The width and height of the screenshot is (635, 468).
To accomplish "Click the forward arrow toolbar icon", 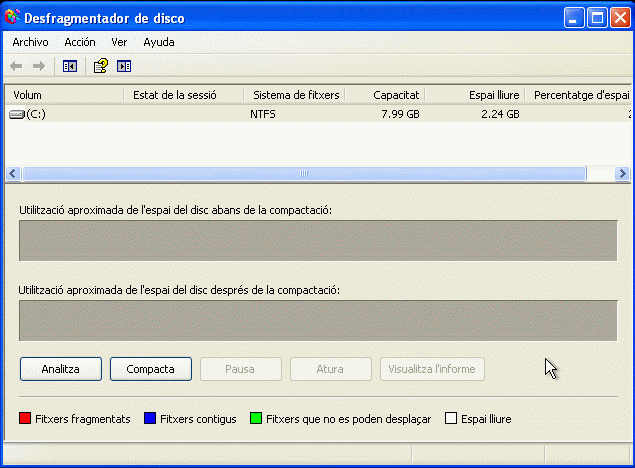I will (x=39, y=66).
